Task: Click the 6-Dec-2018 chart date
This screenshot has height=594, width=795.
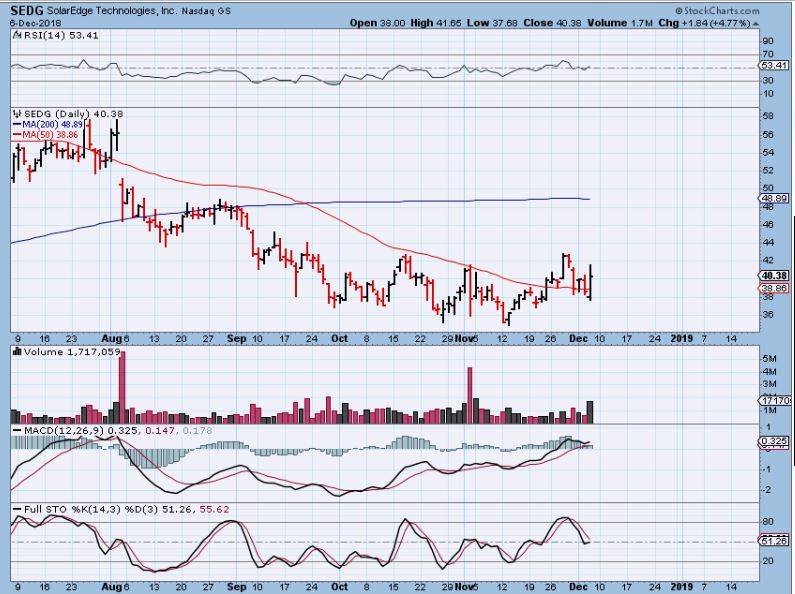Action: click(x=35, y=23)
